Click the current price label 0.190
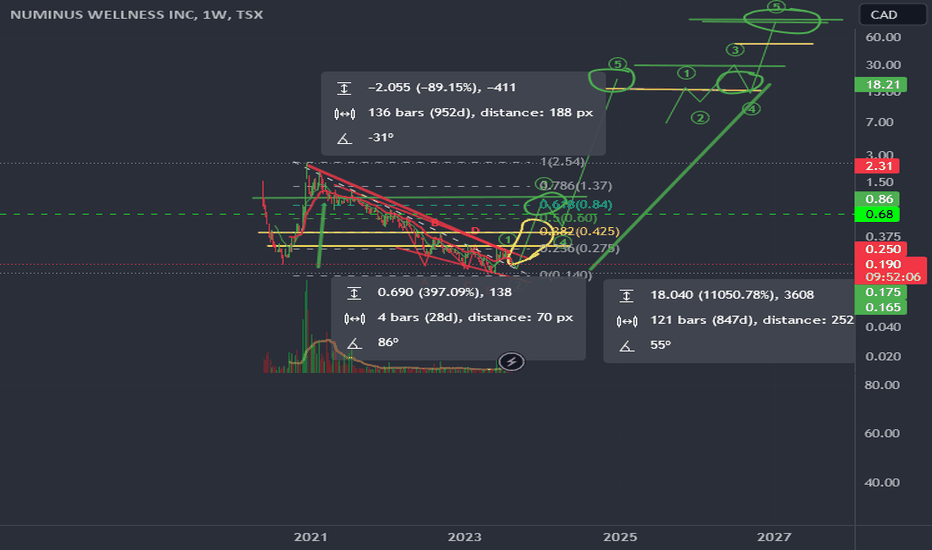Viewport: 932px width, 550px height. [x=883, y=263]
